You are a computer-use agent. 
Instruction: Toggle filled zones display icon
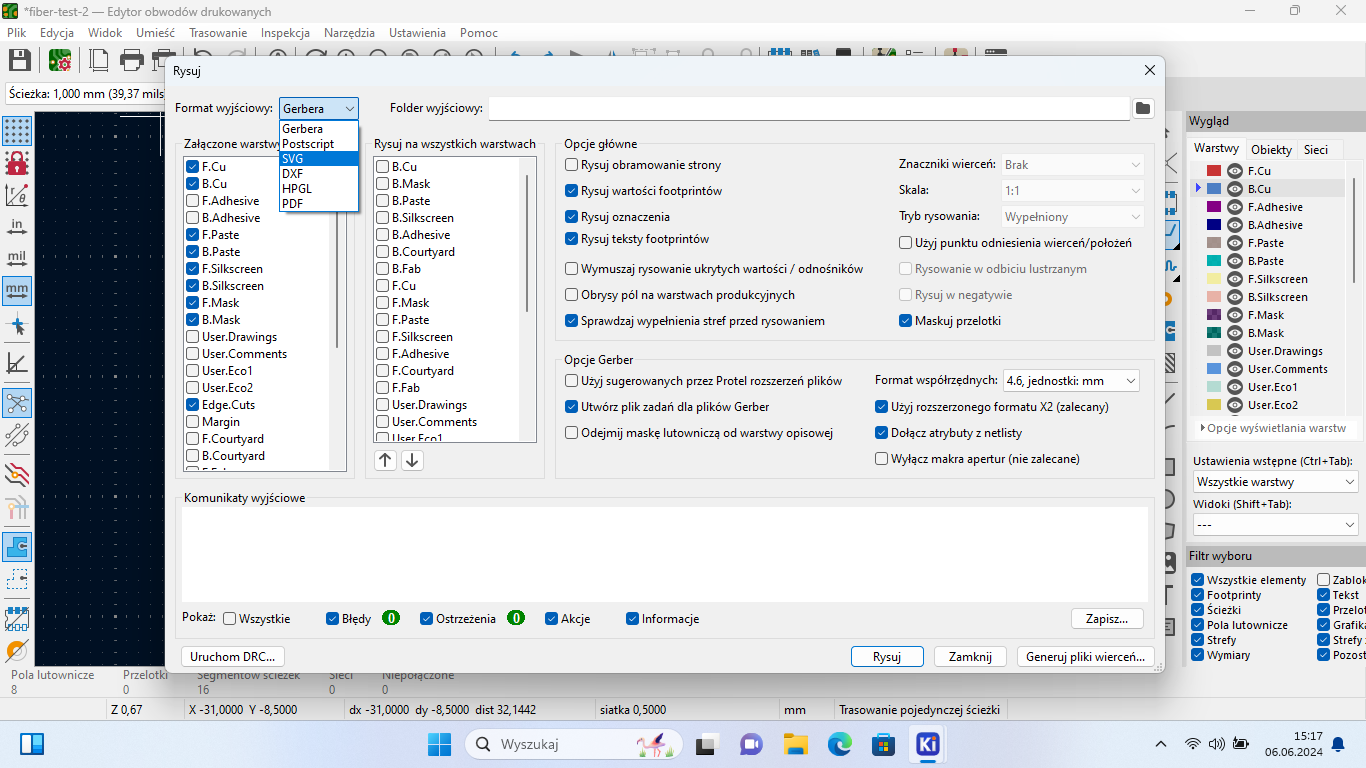[x=17, y=546]
